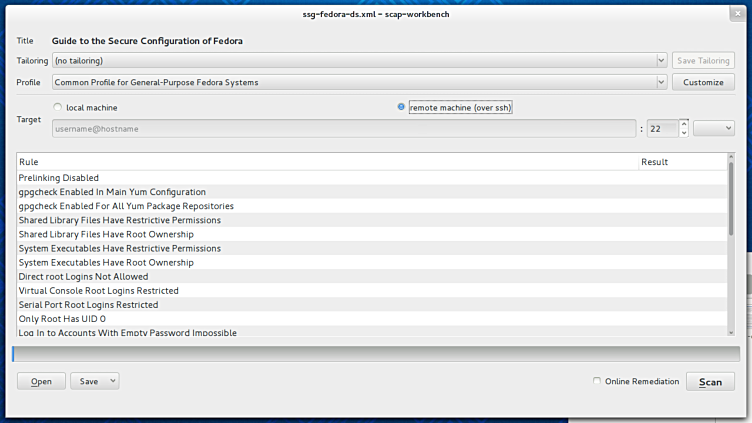Click the rule list scroll down arrow
752x423 pixels.
point(731,332)
